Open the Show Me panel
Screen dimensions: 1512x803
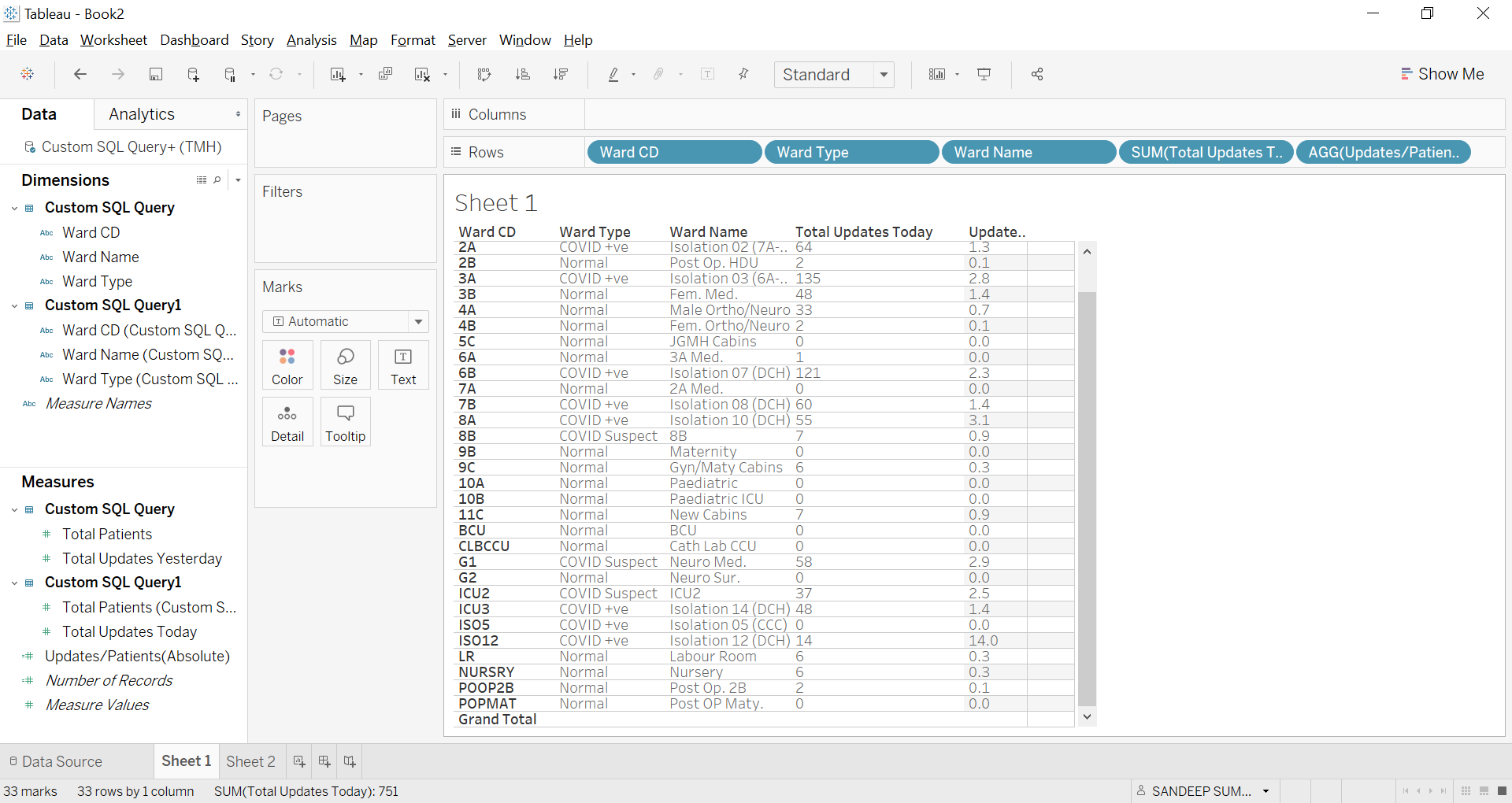click(x=1442, y=74)
